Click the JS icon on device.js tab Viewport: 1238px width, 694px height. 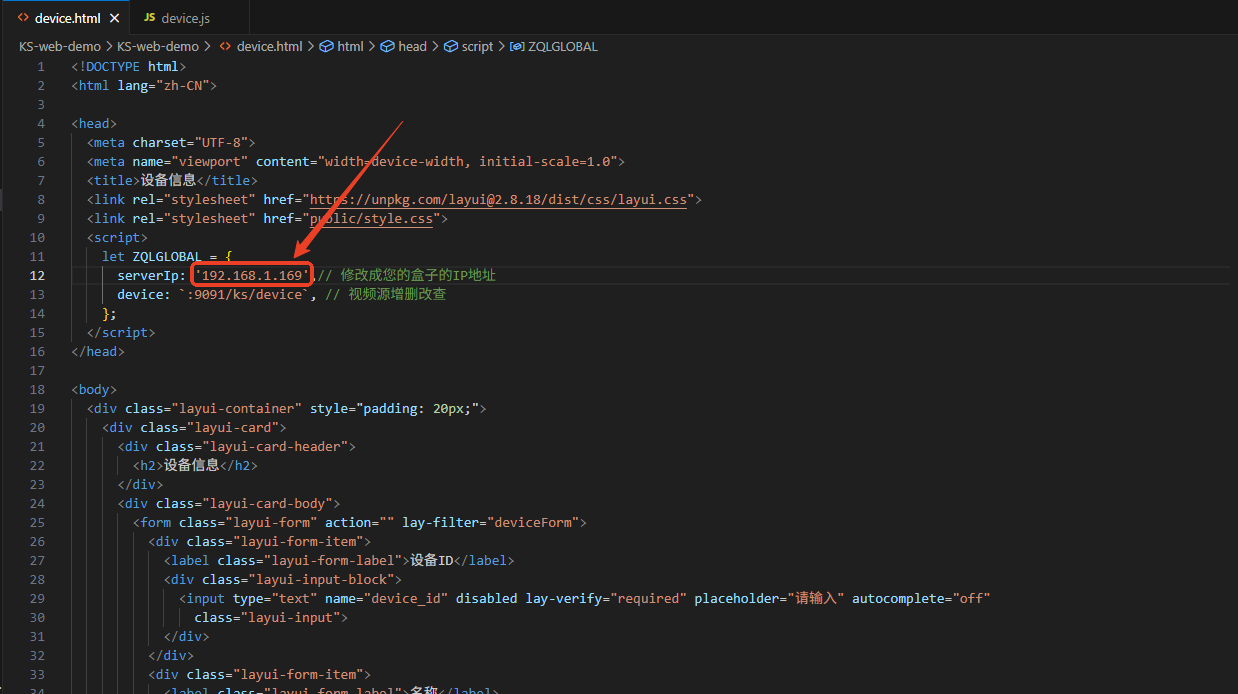point(149,18)
